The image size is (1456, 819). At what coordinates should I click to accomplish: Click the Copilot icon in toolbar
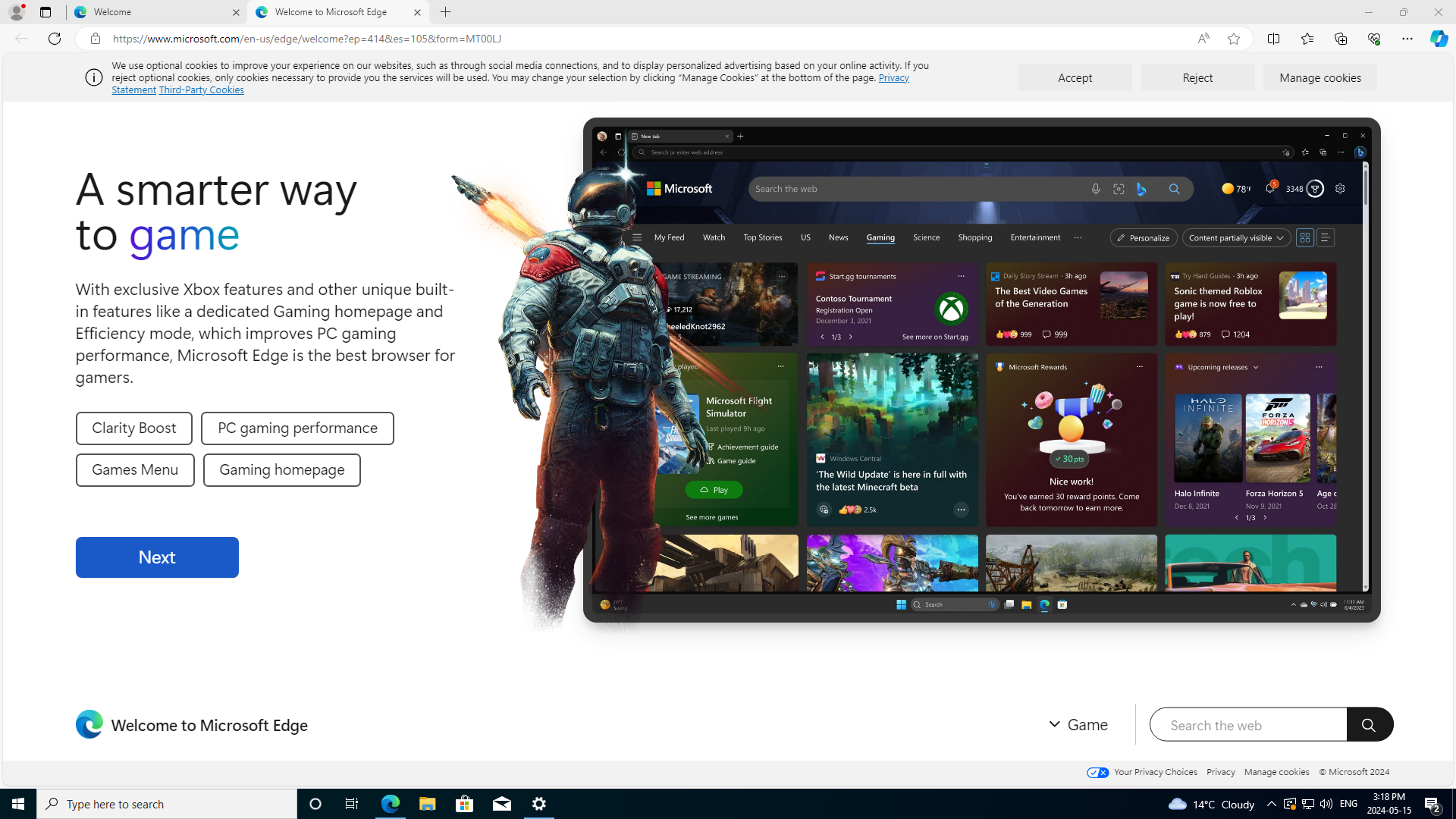(1439, 39)
